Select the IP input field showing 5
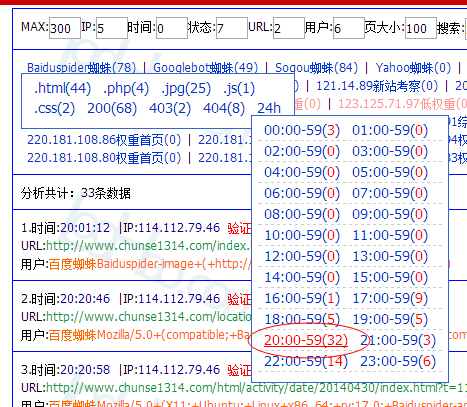The image size is (467, 407). [112, 28]
